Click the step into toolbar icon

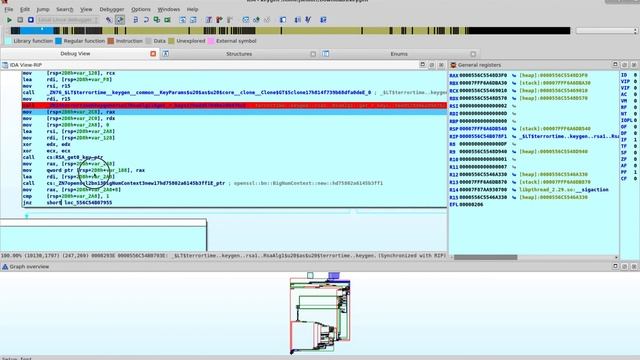point(136,20)
